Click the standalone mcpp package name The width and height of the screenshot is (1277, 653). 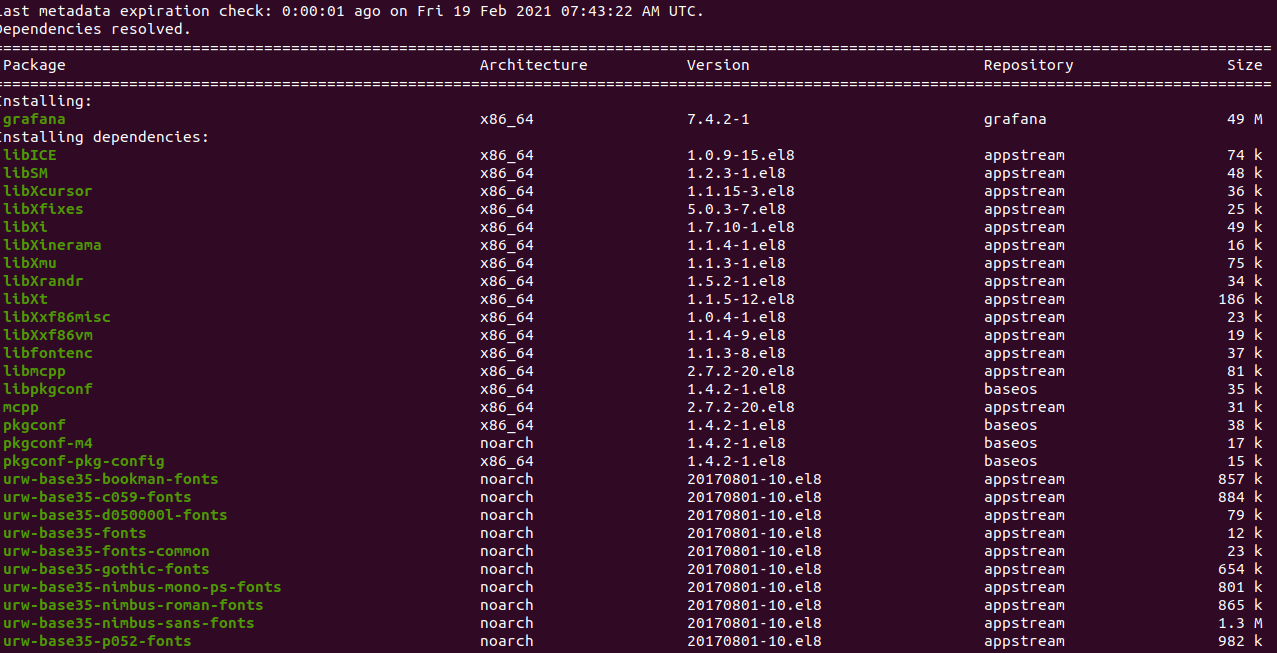(x=20, y=407)
